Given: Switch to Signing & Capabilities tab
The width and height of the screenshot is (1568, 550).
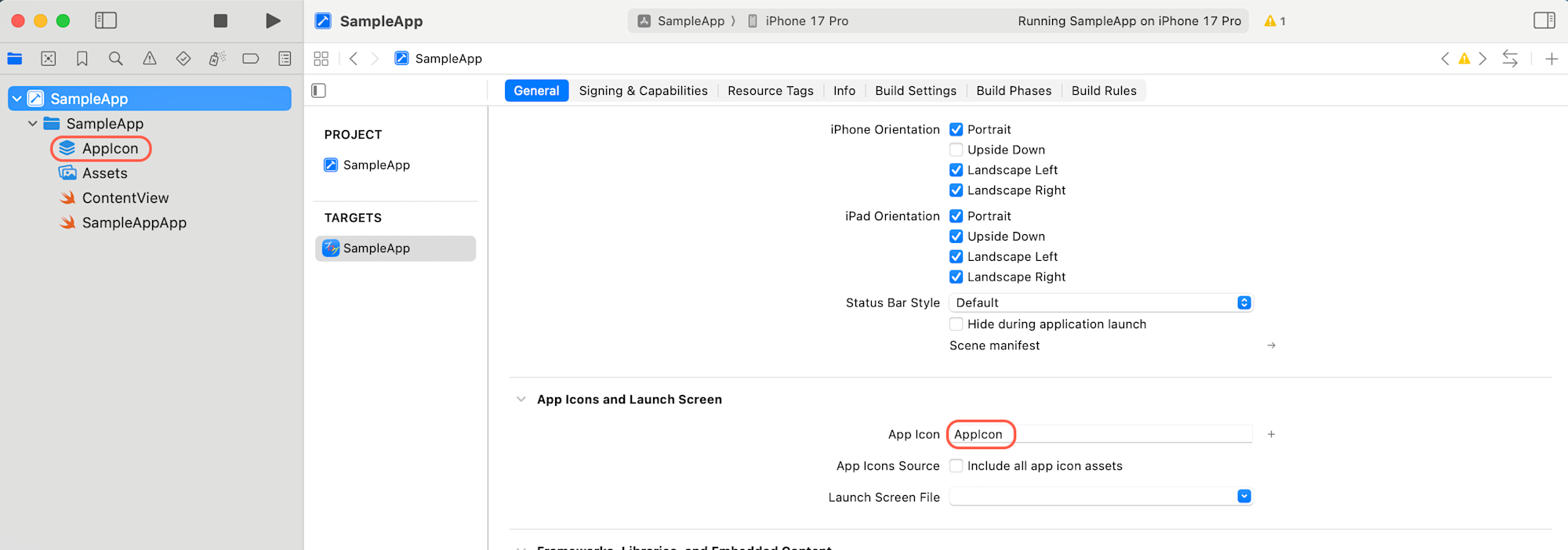Looking at the screenshot, I should tap(643, 91).
